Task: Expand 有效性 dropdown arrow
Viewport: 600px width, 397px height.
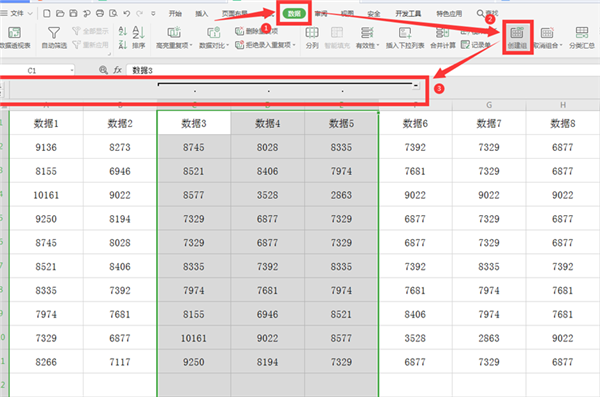Action: pyautogui.click(x=378, y=46)
